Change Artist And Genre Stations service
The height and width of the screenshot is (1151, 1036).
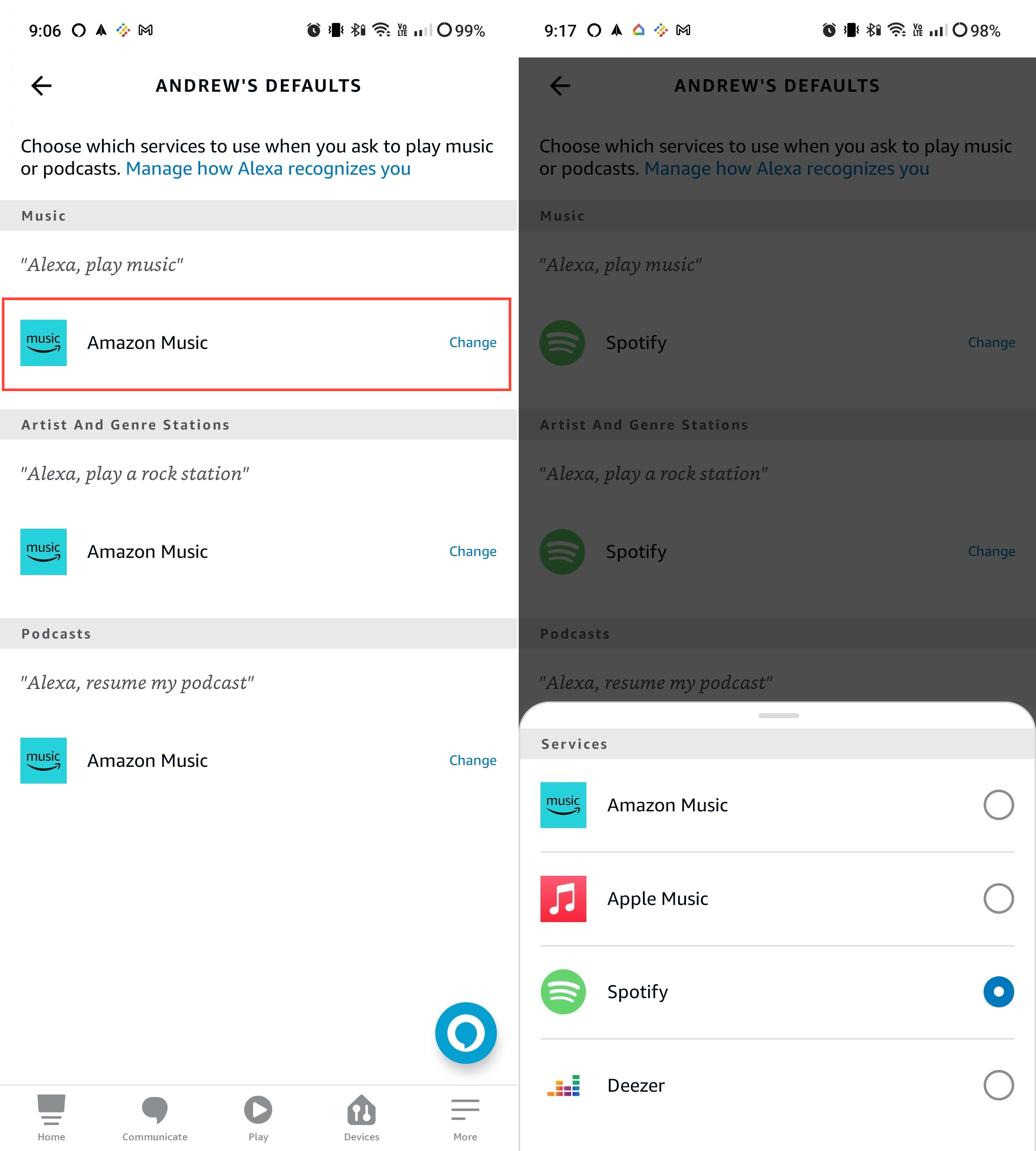click(472, 551)
